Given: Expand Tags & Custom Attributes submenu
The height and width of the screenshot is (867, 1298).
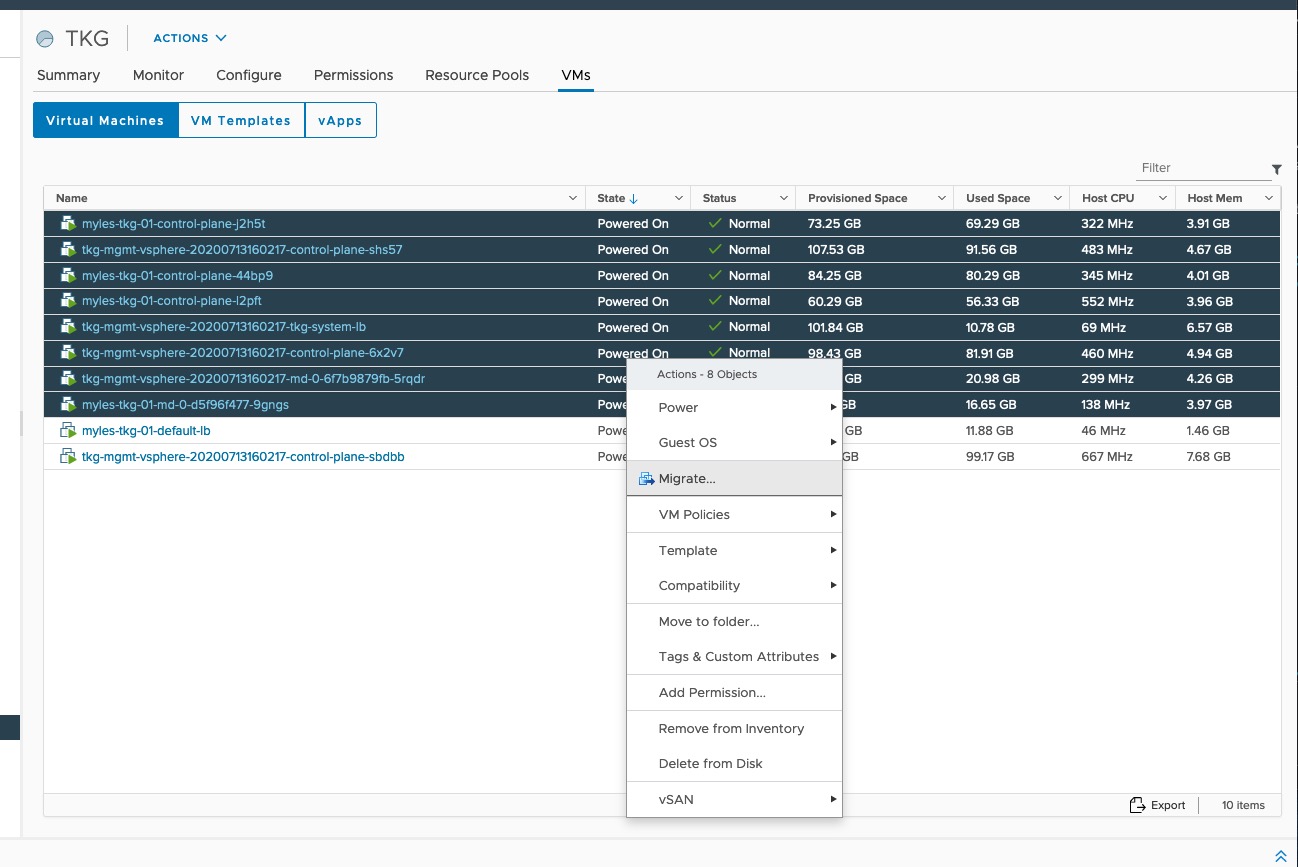Looking at the screenshot, I should (734, 657).
